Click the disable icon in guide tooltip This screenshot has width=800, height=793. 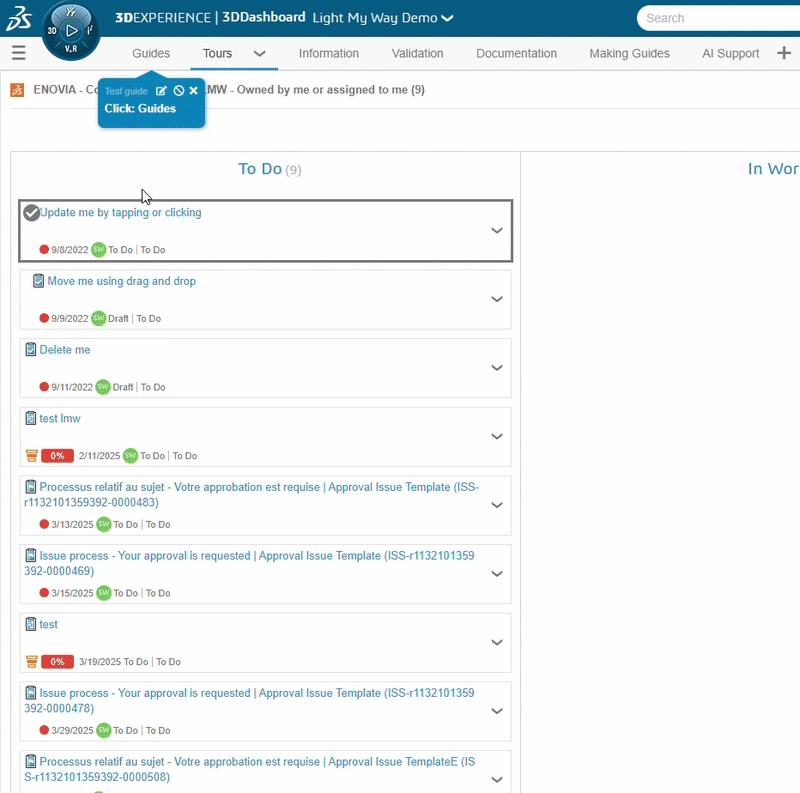tap(179, 91)
